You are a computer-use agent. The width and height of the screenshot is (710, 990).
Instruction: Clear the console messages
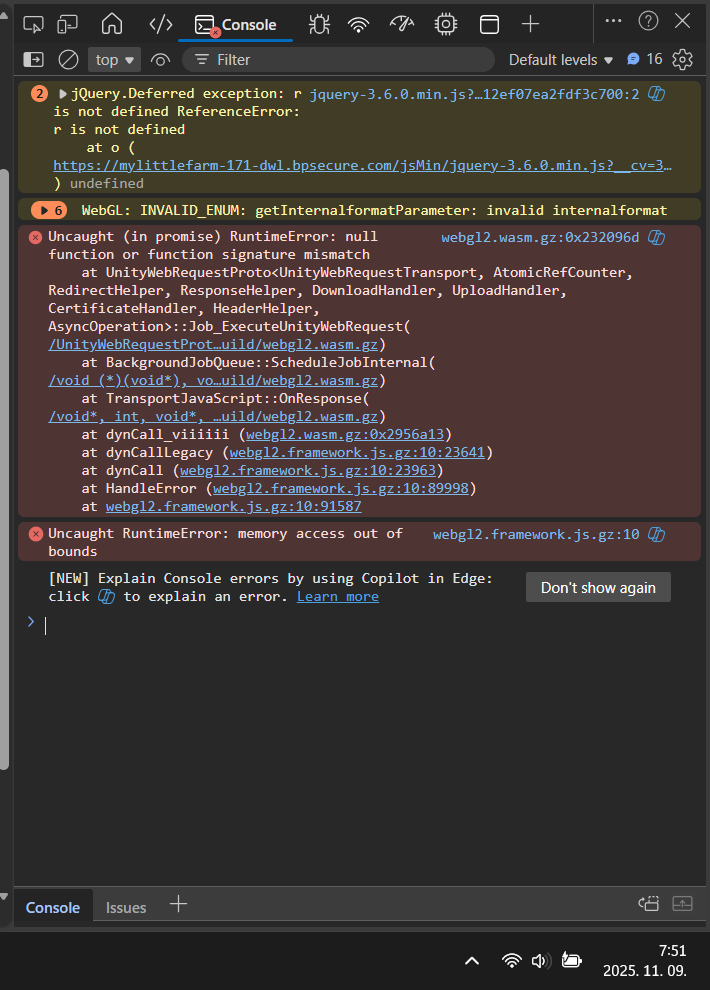pyautogui.click(x=68, y=60)
